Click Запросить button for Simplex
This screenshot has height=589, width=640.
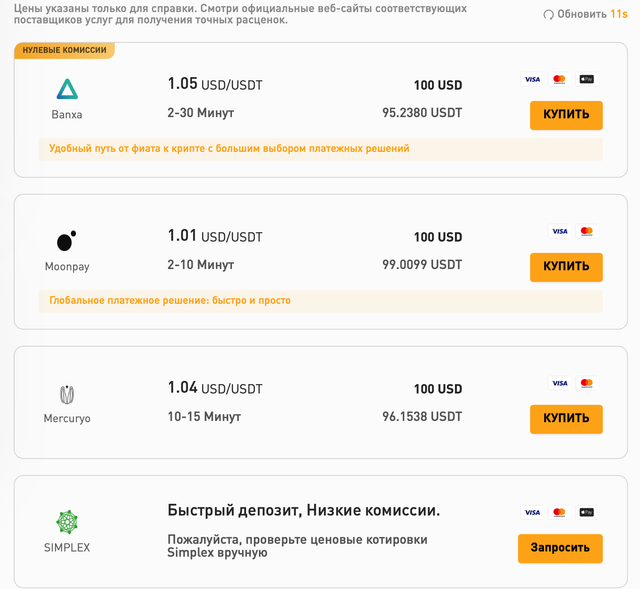[560, 548]
